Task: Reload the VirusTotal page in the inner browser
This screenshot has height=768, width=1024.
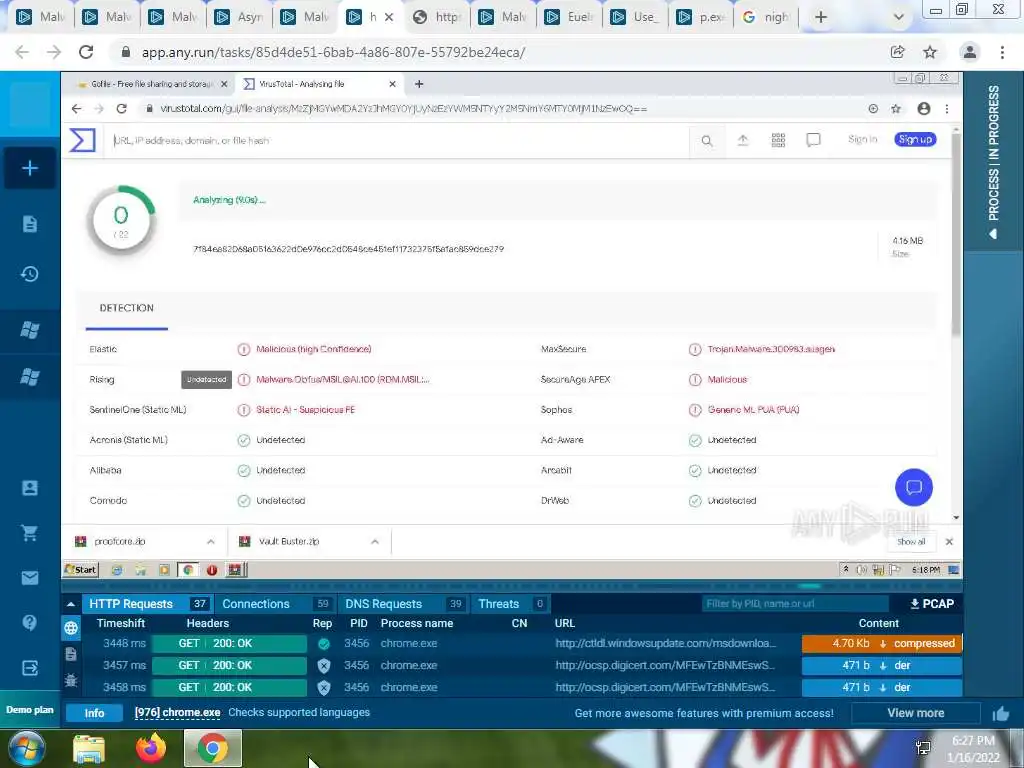Action: coord(121,108)
